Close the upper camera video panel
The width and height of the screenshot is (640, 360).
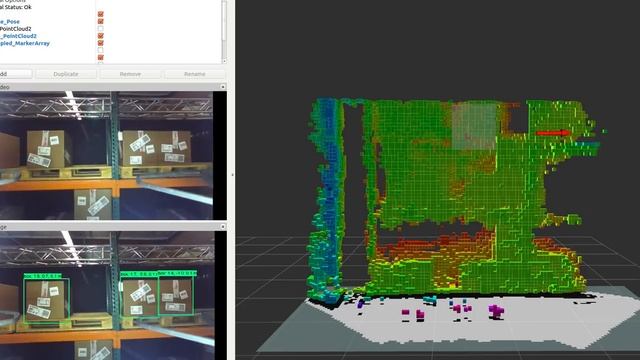(222, 87)
